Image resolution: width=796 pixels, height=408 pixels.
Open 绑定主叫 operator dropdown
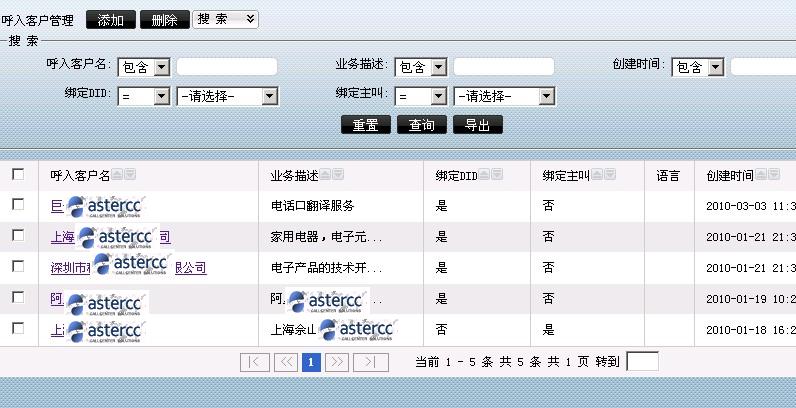421,96
